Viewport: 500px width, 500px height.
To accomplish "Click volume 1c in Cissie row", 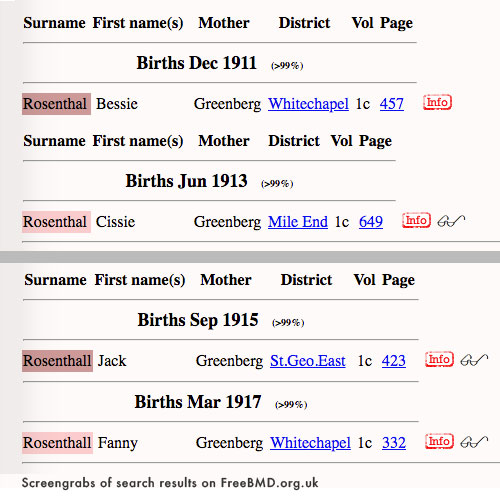I will point(342,222).
